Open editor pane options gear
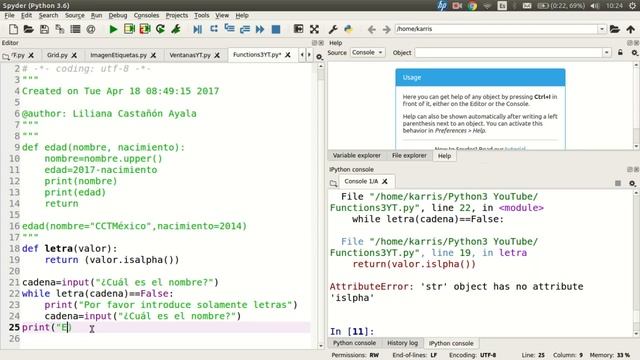The image size is (640, 360). (x=319, y=57)
